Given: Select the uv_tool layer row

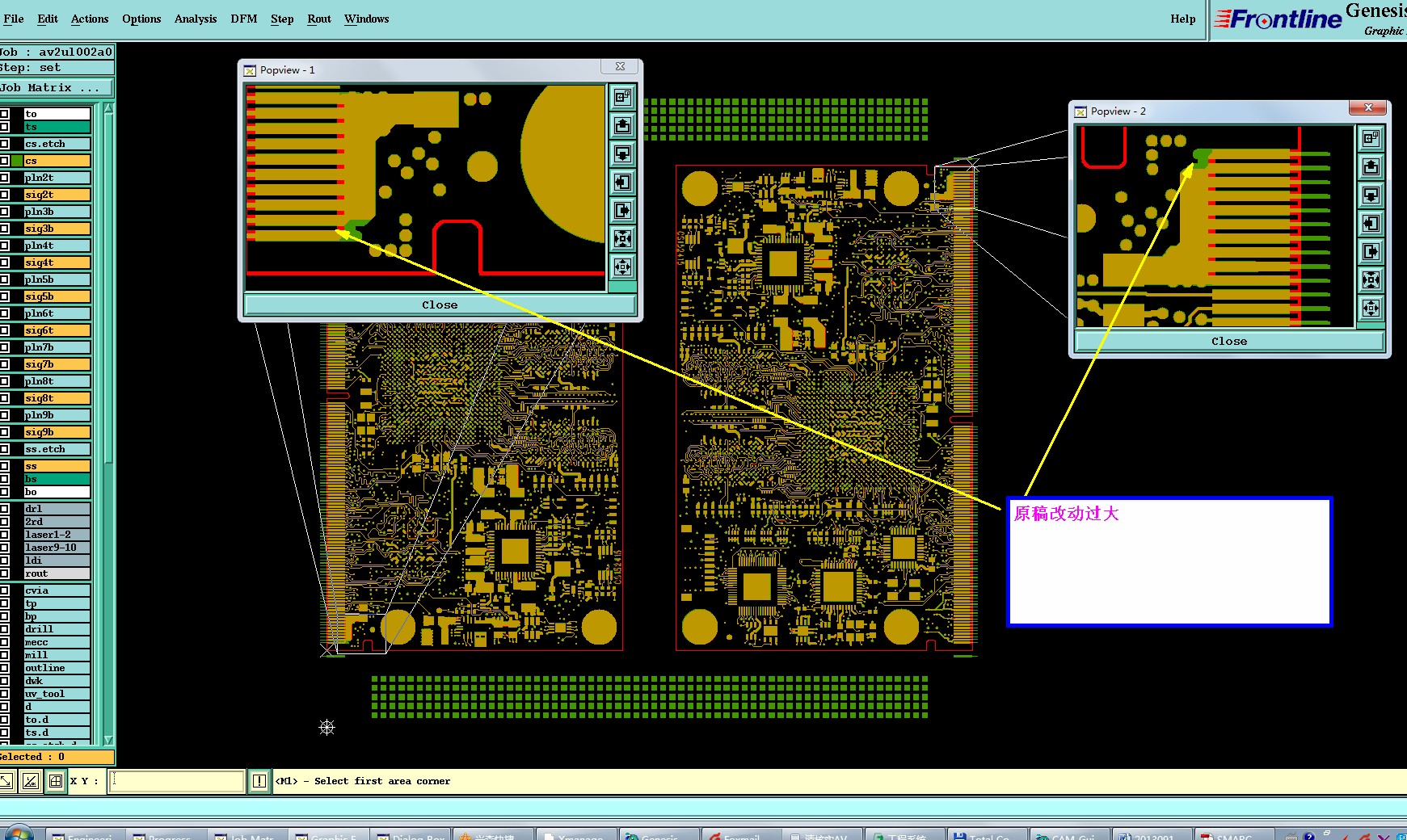Looking at the screenshot, I should (57, 694).
